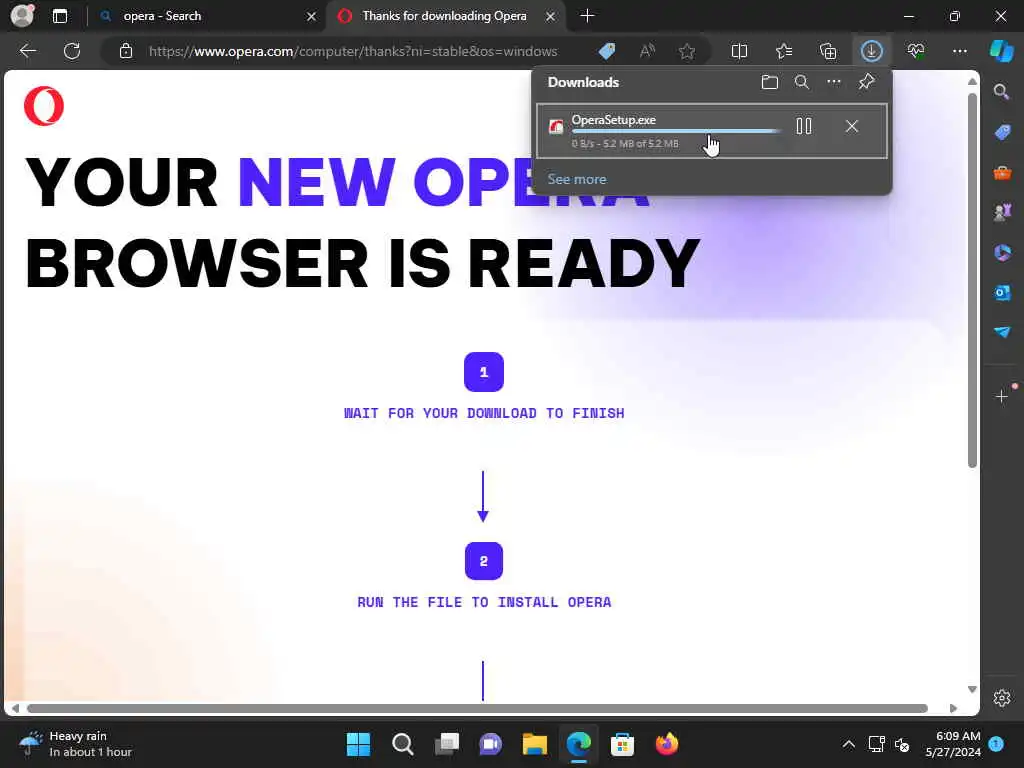
Task: Launch File Explorer from taskbar
Action: [x=535, y=744]
